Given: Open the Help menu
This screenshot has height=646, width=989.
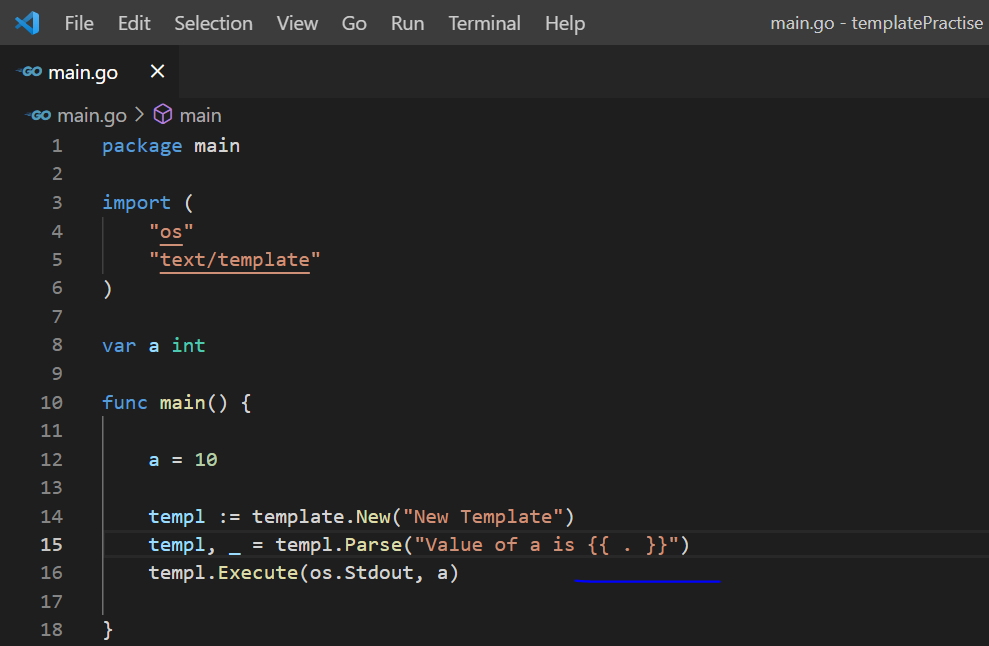Looking at the screenshot, I should pos(564,23).
